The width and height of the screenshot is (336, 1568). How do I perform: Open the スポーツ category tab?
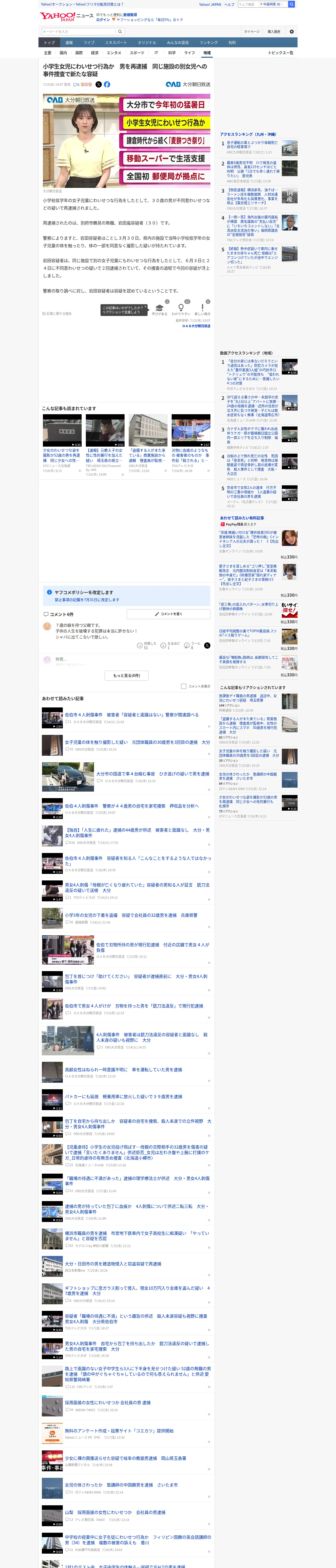click(x=137, y=53)
